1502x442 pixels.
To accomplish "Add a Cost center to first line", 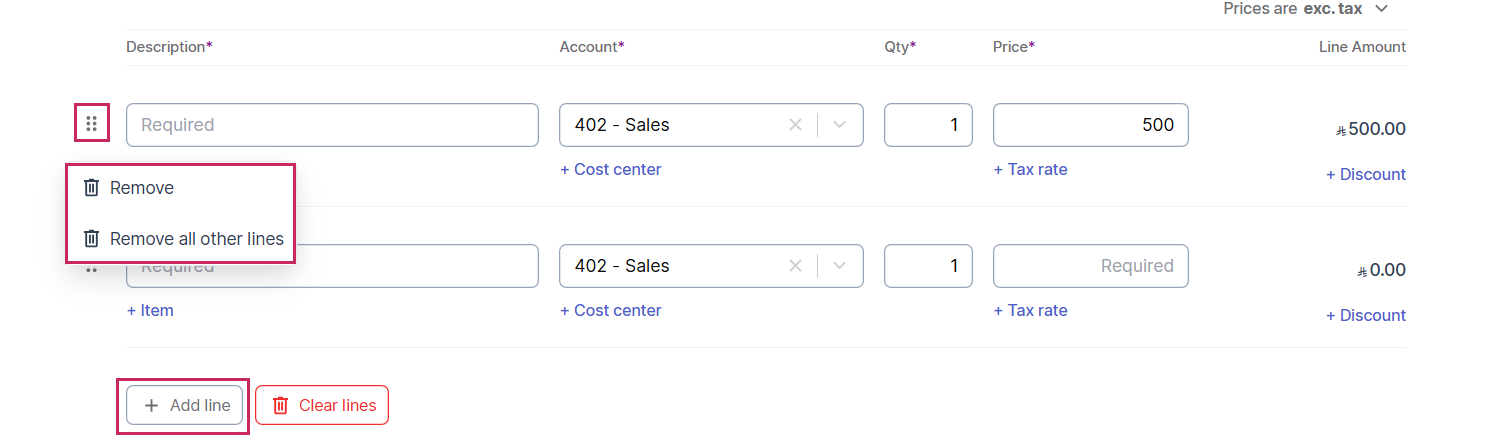I will (611, 170).
